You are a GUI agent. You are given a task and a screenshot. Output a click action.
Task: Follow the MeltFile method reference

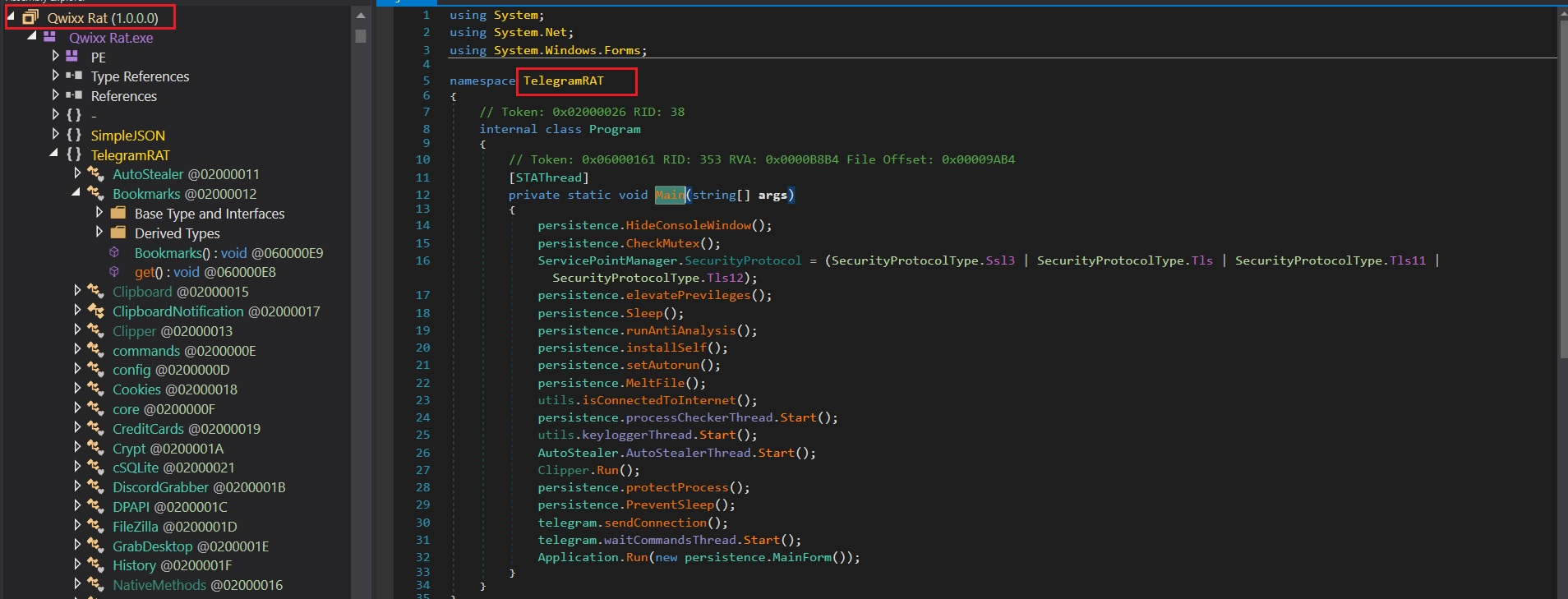coord(655,383)
